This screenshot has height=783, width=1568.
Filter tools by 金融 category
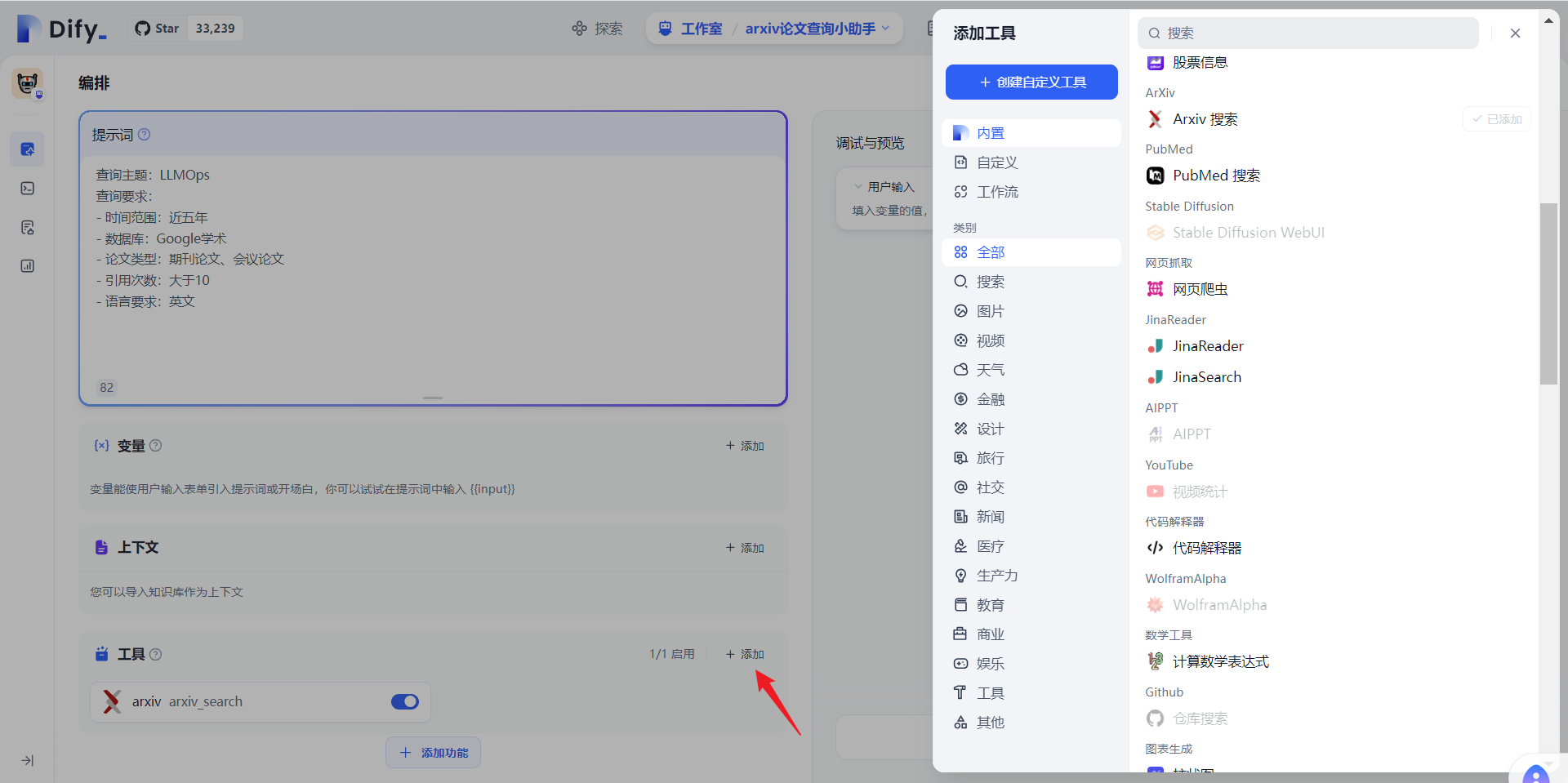tap(1031, 399)
